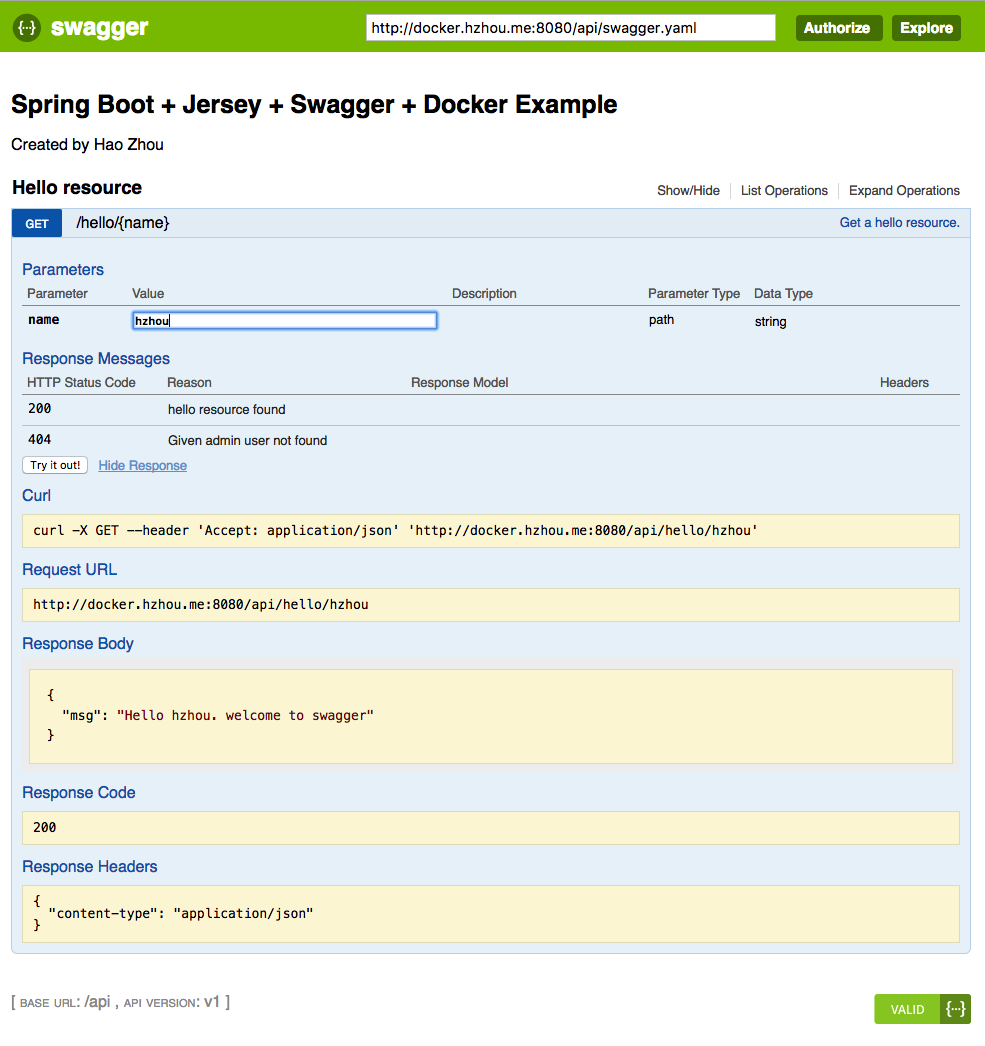Click the {...} validator icon bottom right
985x1046 pixels.
click(955, 1008)
